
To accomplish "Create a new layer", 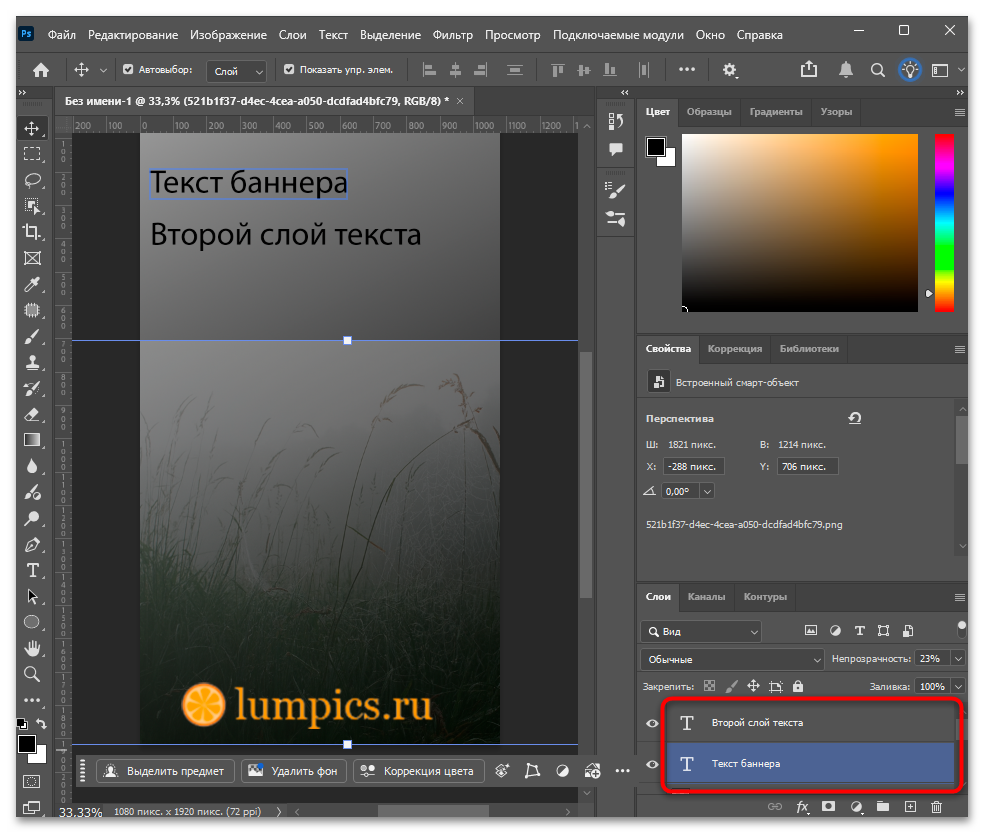I will coord(910,807).
